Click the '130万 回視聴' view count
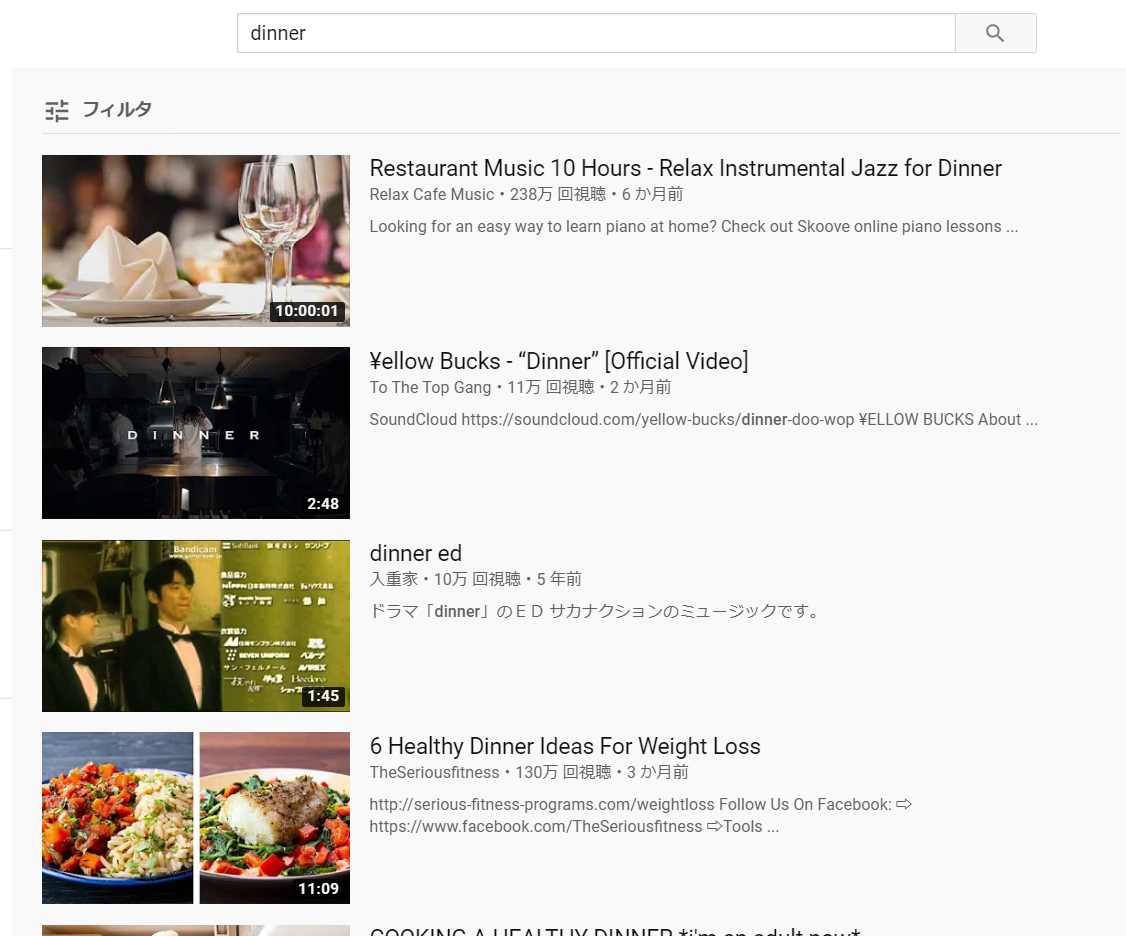 coord(563,772)
